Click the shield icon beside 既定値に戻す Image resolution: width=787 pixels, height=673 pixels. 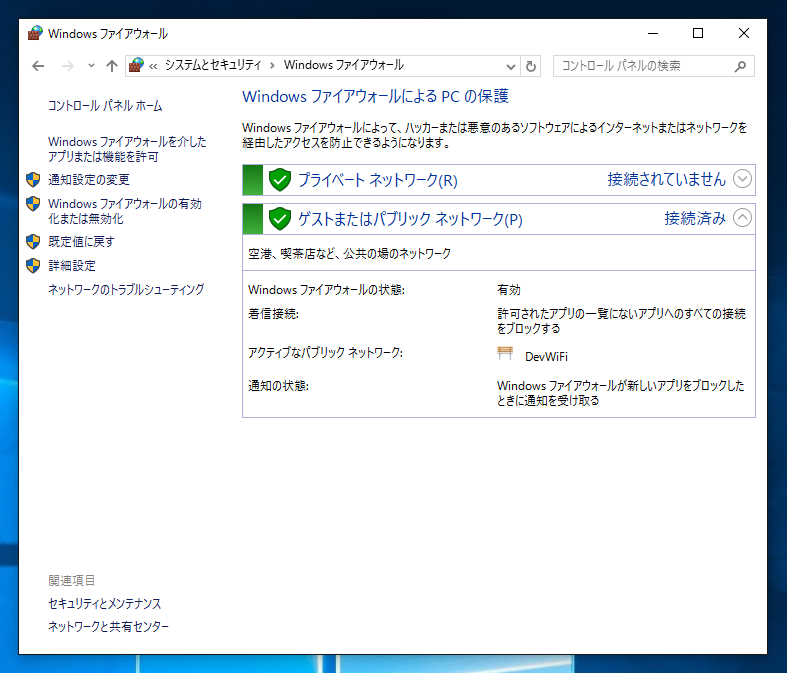pos(33,242)
